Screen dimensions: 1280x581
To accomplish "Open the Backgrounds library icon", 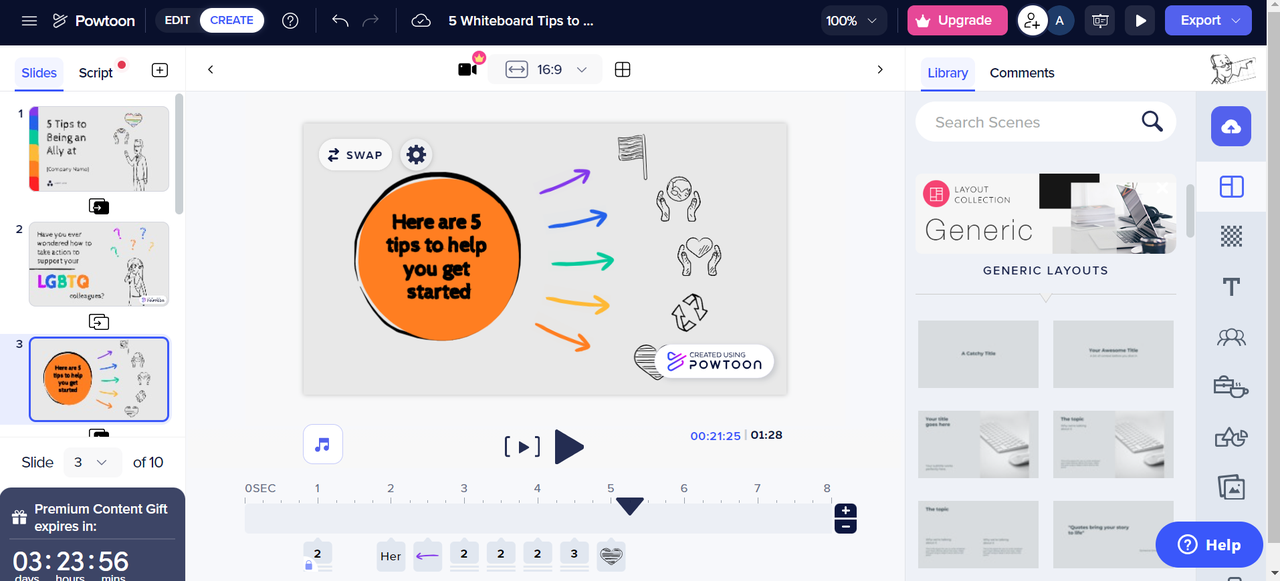I will click(x=1231, y=237).
